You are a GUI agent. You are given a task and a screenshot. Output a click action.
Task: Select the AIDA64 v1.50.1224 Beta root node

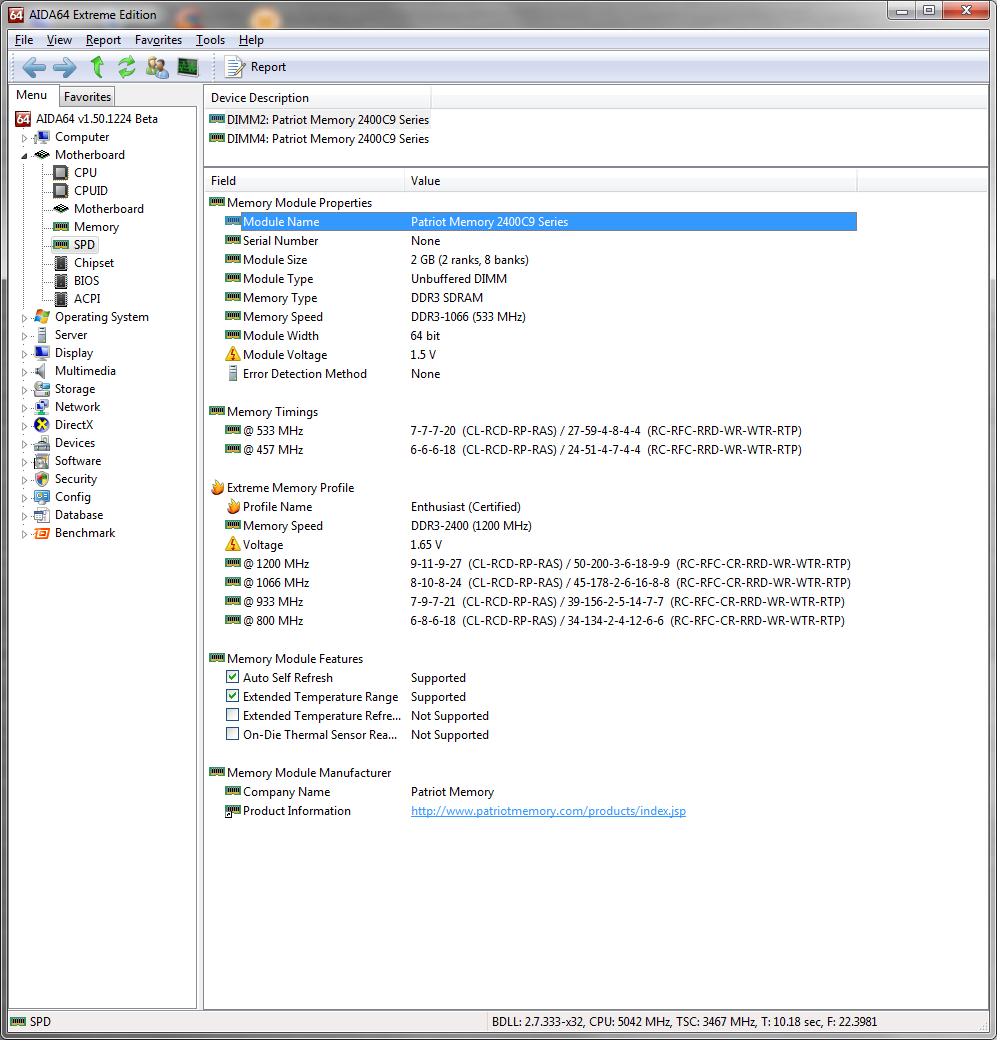click(96, 119)
